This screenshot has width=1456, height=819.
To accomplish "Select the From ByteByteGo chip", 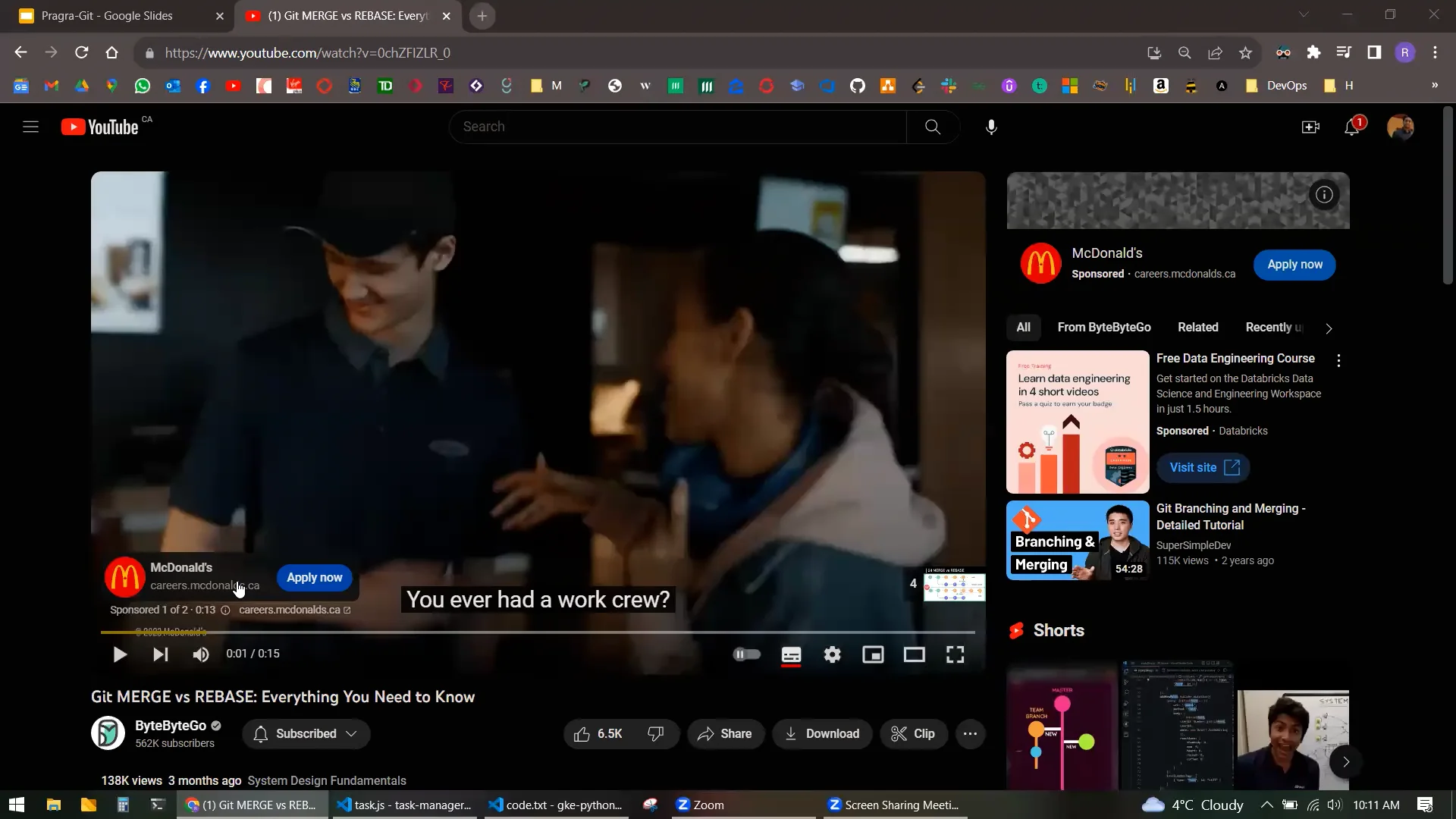I will (x=1104, y=328).
